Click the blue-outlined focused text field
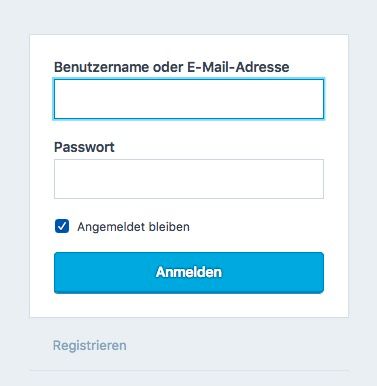The height and width of the screenshot is (386, 377). pos(189,99)
